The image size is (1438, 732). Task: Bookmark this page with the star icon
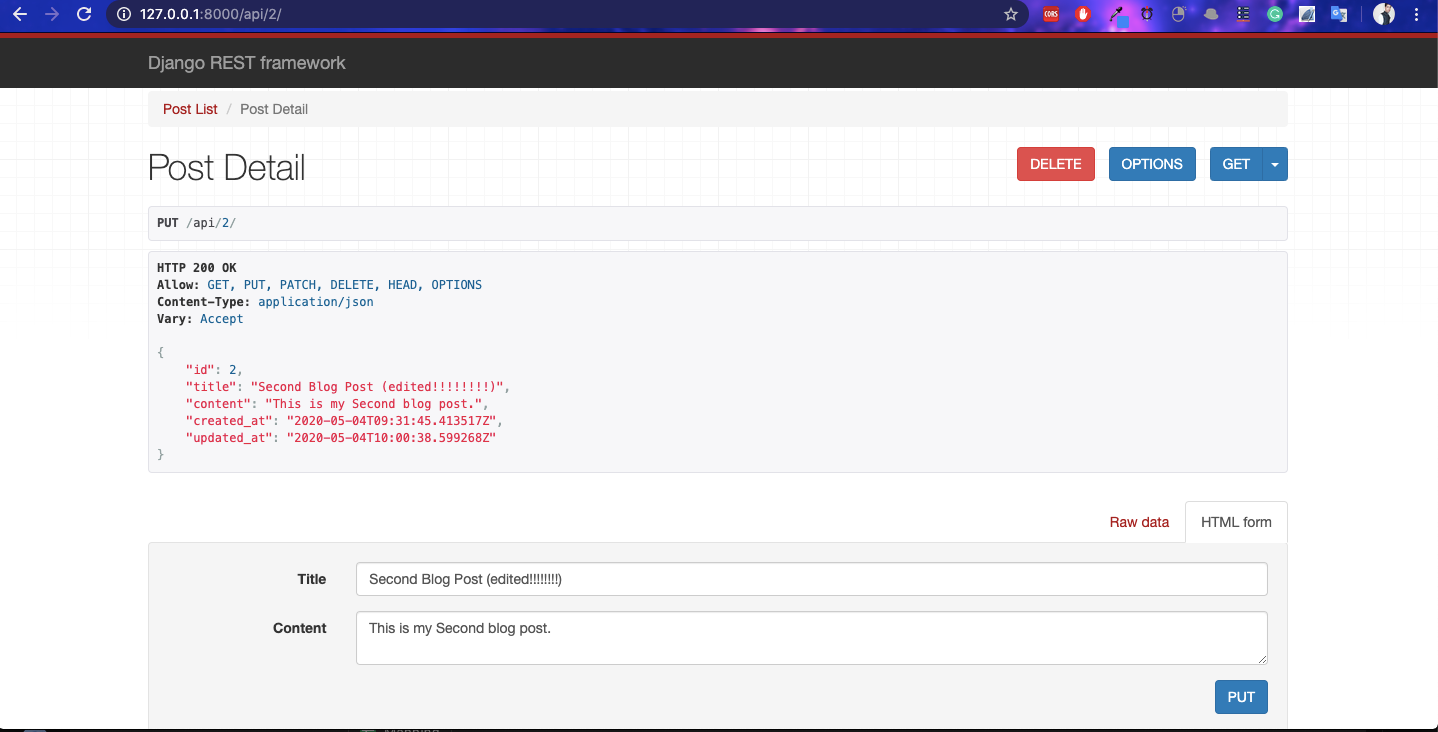click(x=1011, y=14)
